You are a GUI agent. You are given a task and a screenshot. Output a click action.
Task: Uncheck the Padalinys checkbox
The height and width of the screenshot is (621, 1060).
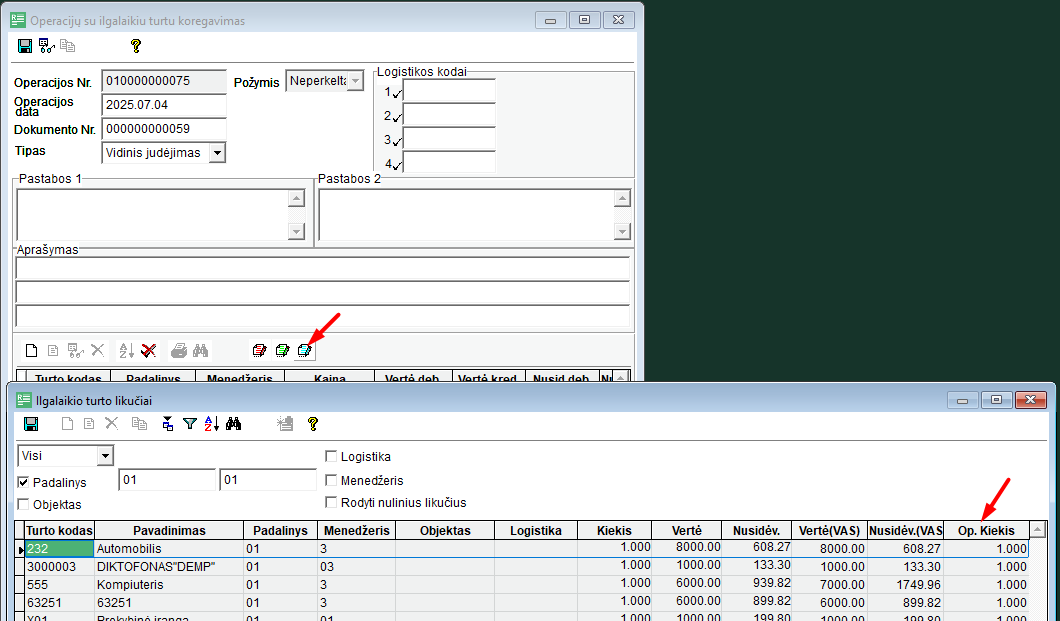(x=24, y=482)
